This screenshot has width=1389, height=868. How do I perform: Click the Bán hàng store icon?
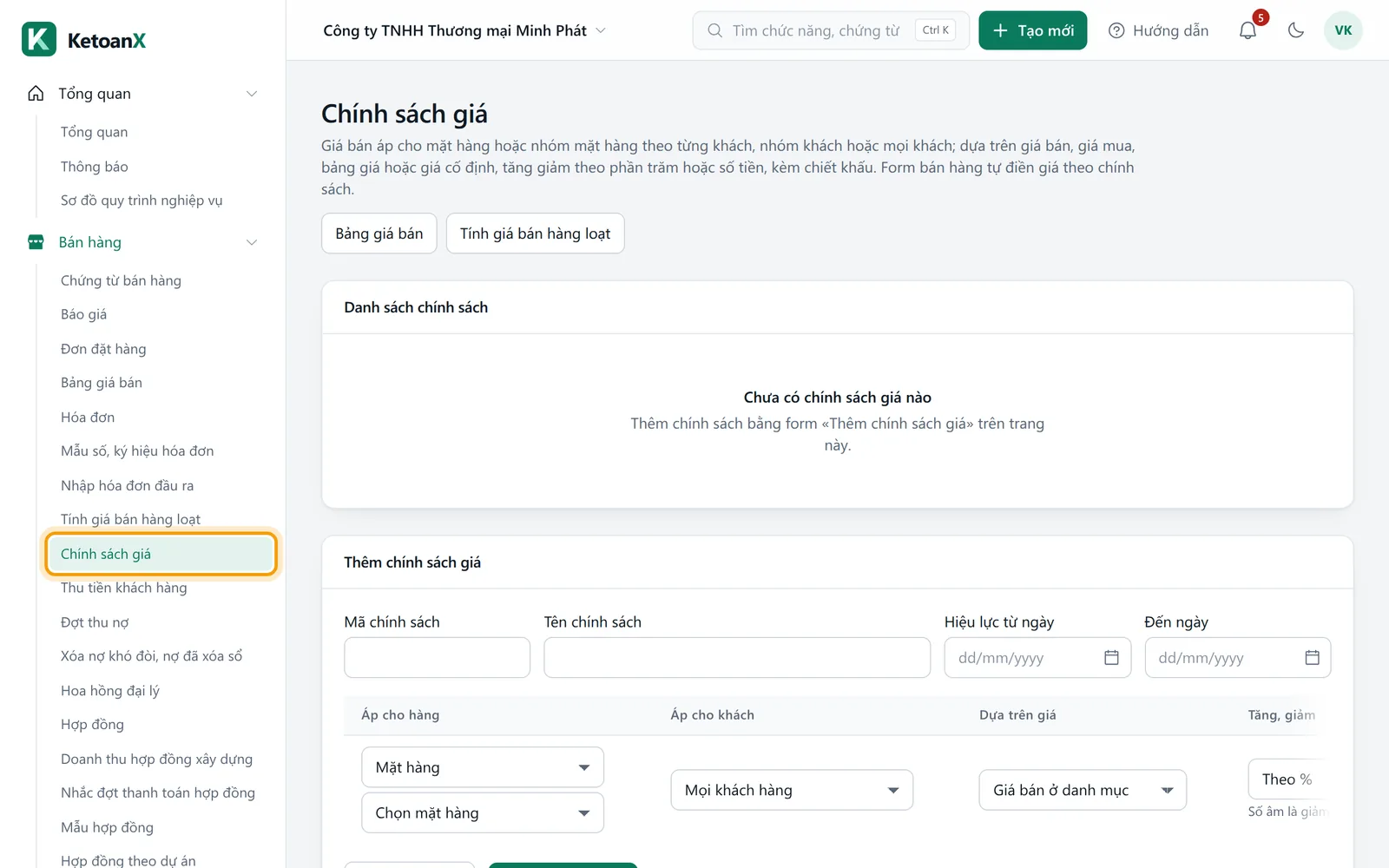pos(36,242)
